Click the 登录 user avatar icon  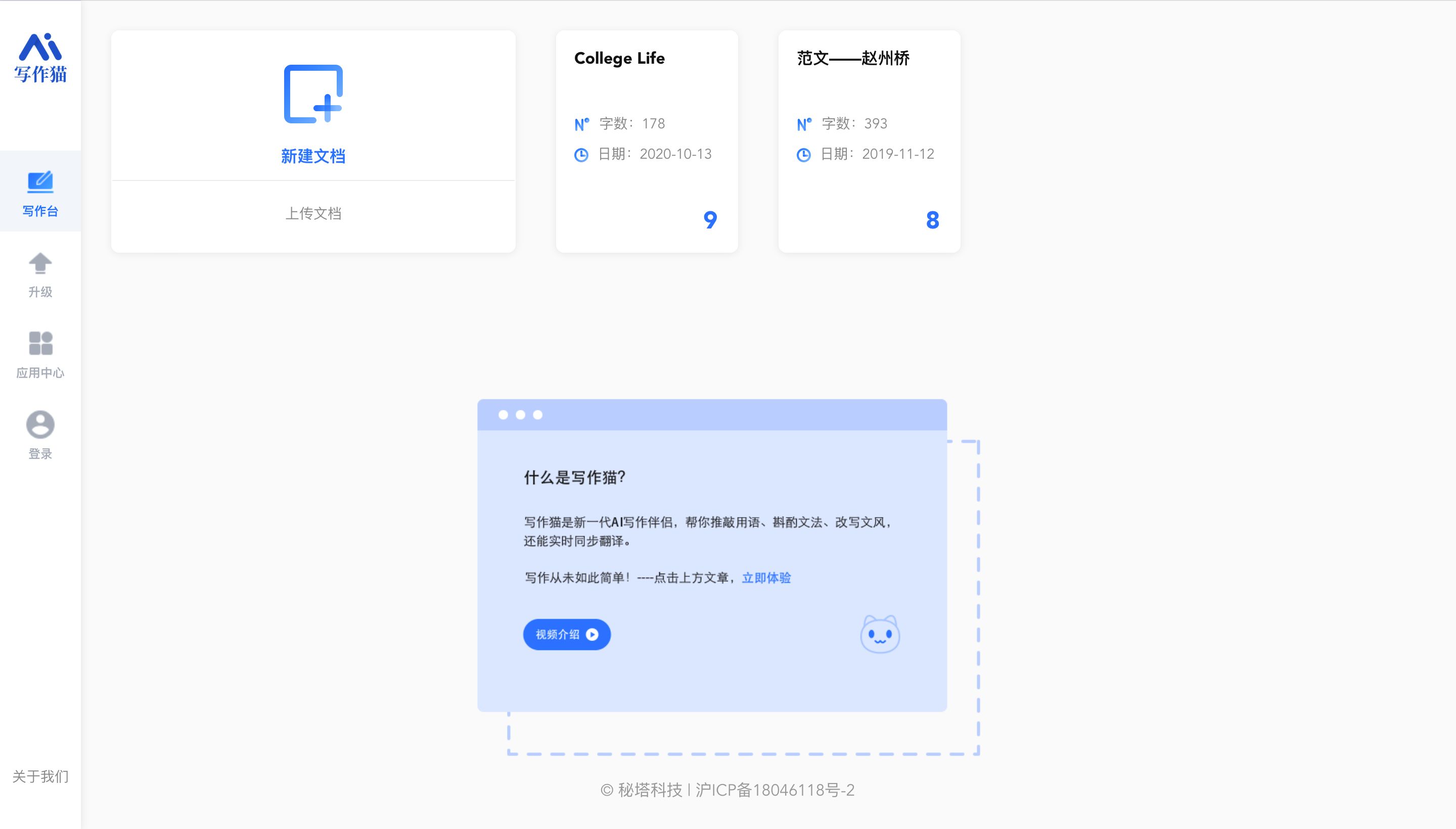(x=40, y=425)
